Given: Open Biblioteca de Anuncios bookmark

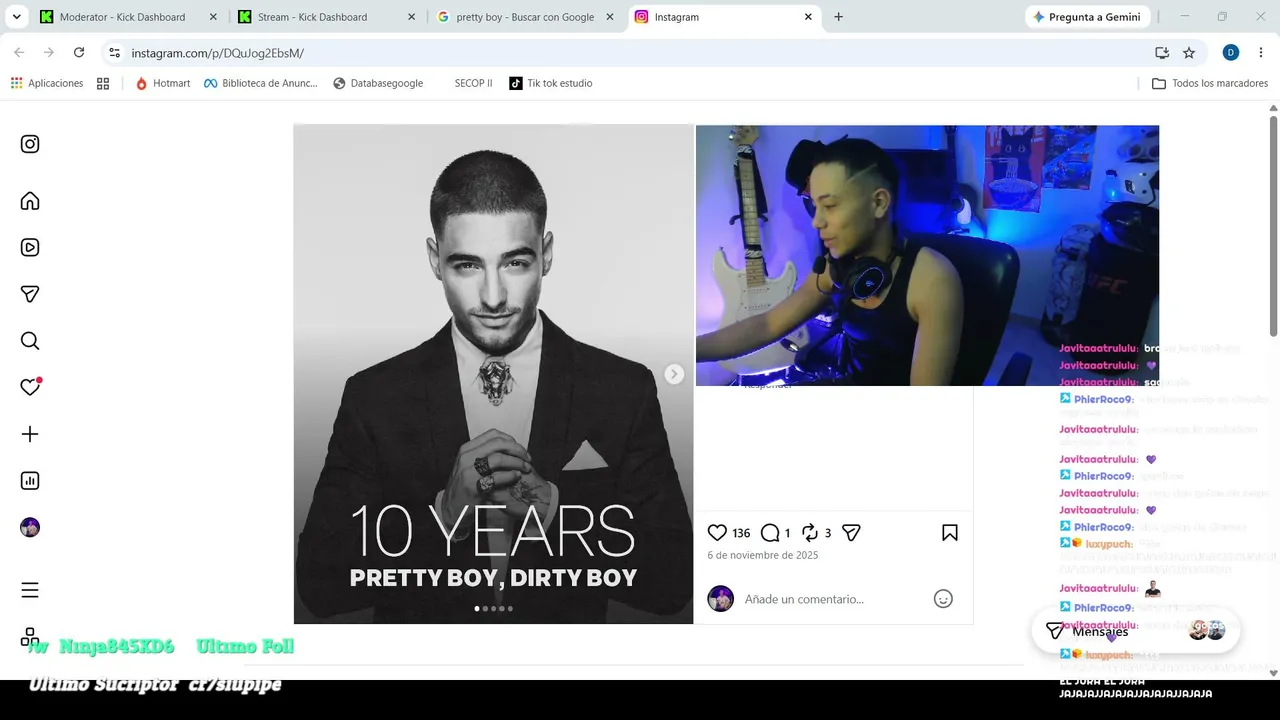Looking at the screenshot, I should click(260, 83).
